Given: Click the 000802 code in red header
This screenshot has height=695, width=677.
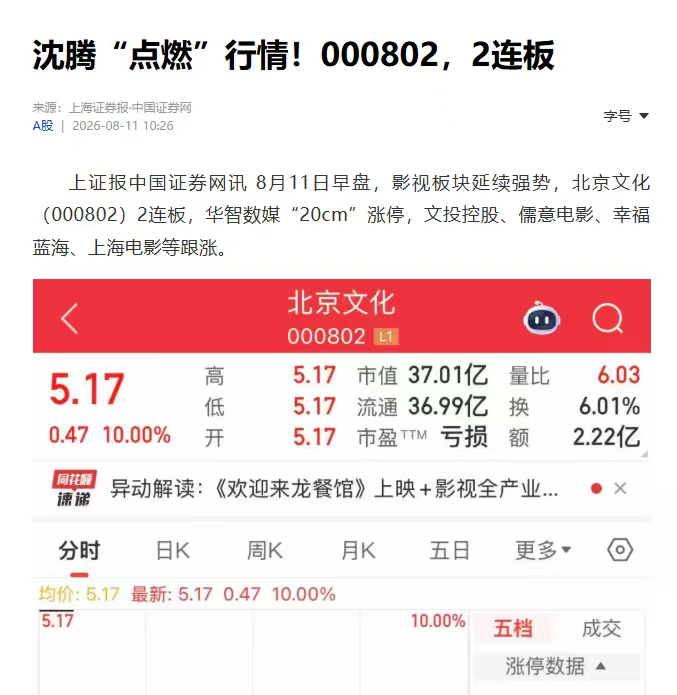Looking at the screenshot, I should [x=326, y=336].
